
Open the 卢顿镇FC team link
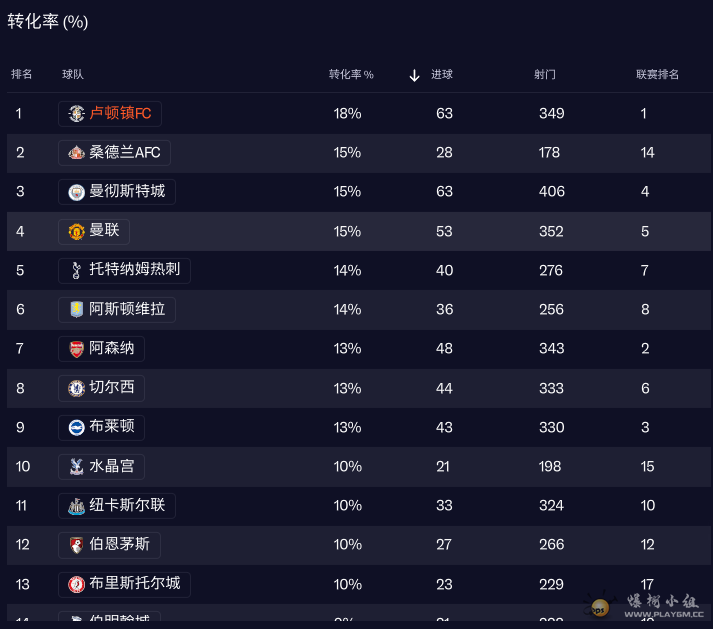coord(120,114)
